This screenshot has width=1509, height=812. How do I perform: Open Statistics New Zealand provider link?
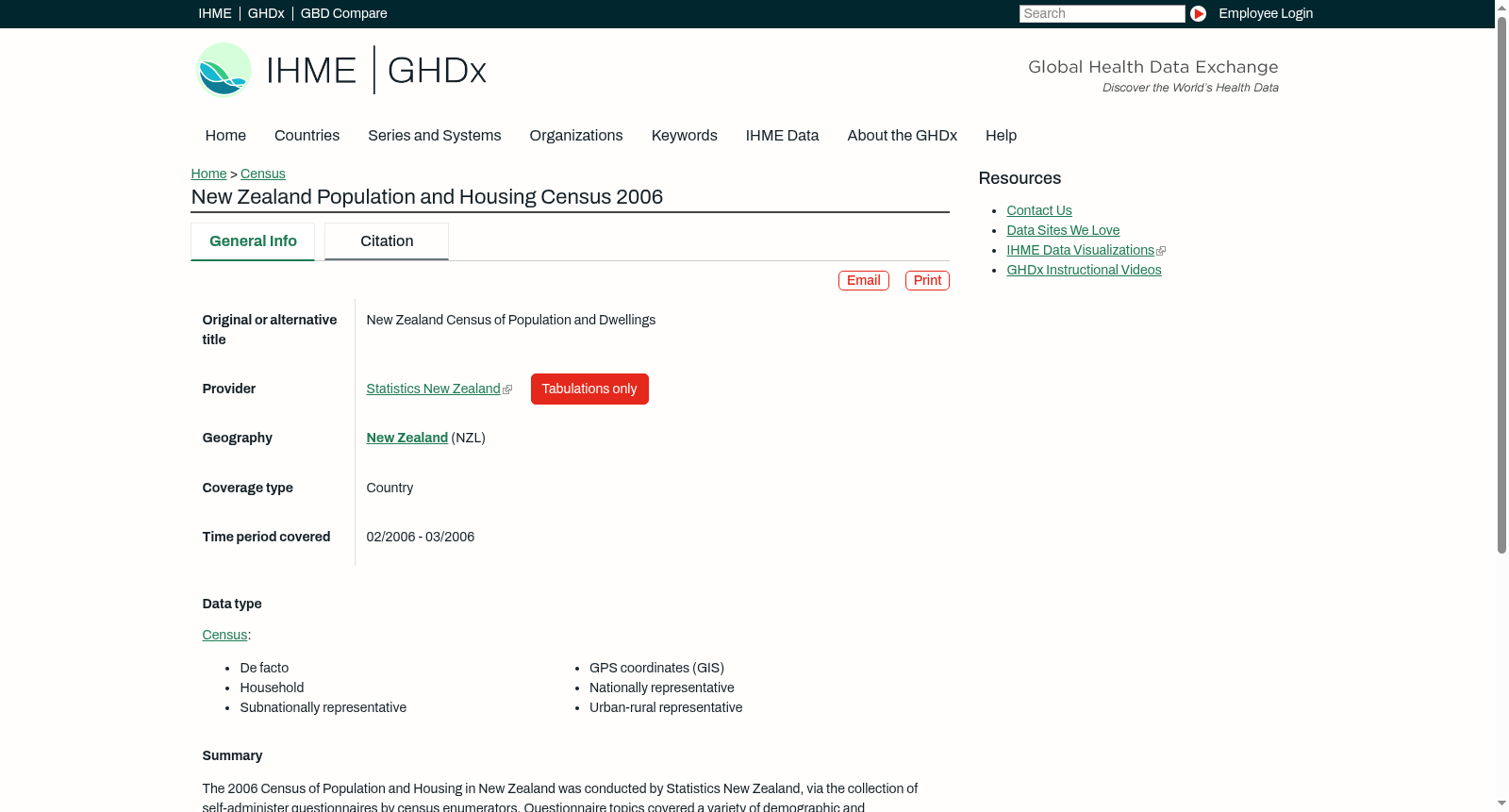coord(433,389)
